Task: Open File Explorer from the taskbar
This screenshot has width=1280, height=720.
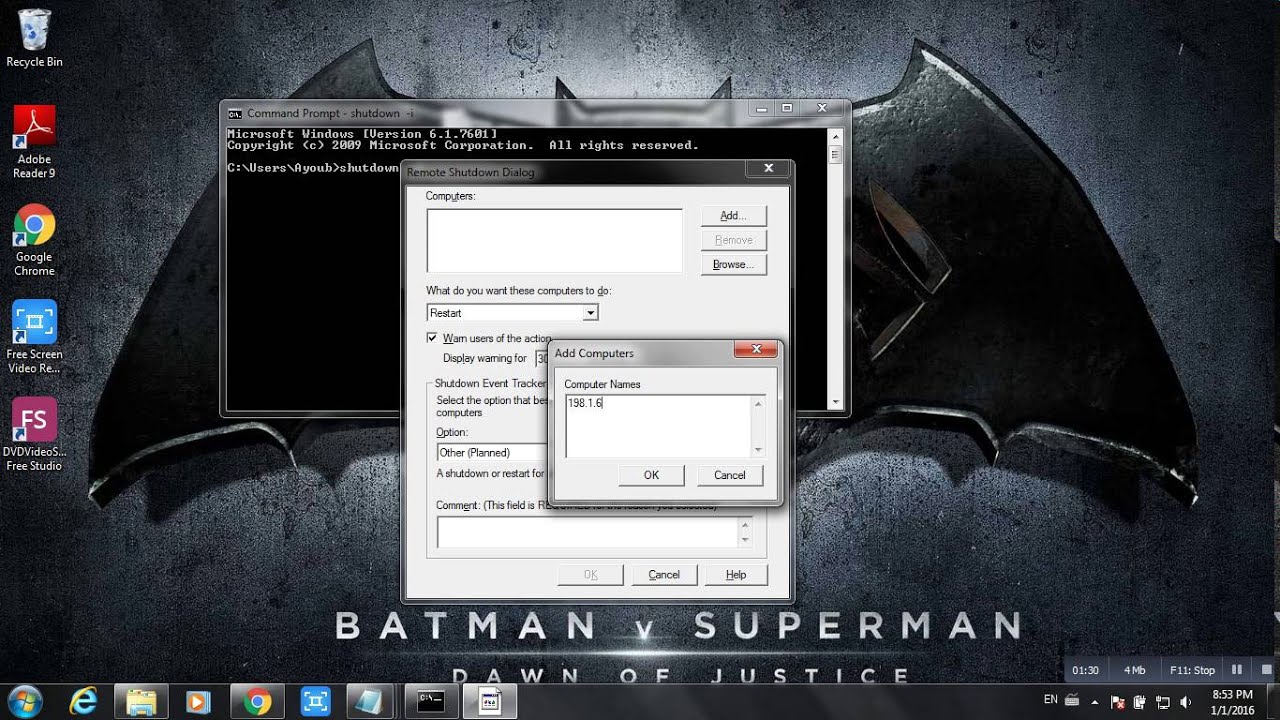Action: click(141, 702)
